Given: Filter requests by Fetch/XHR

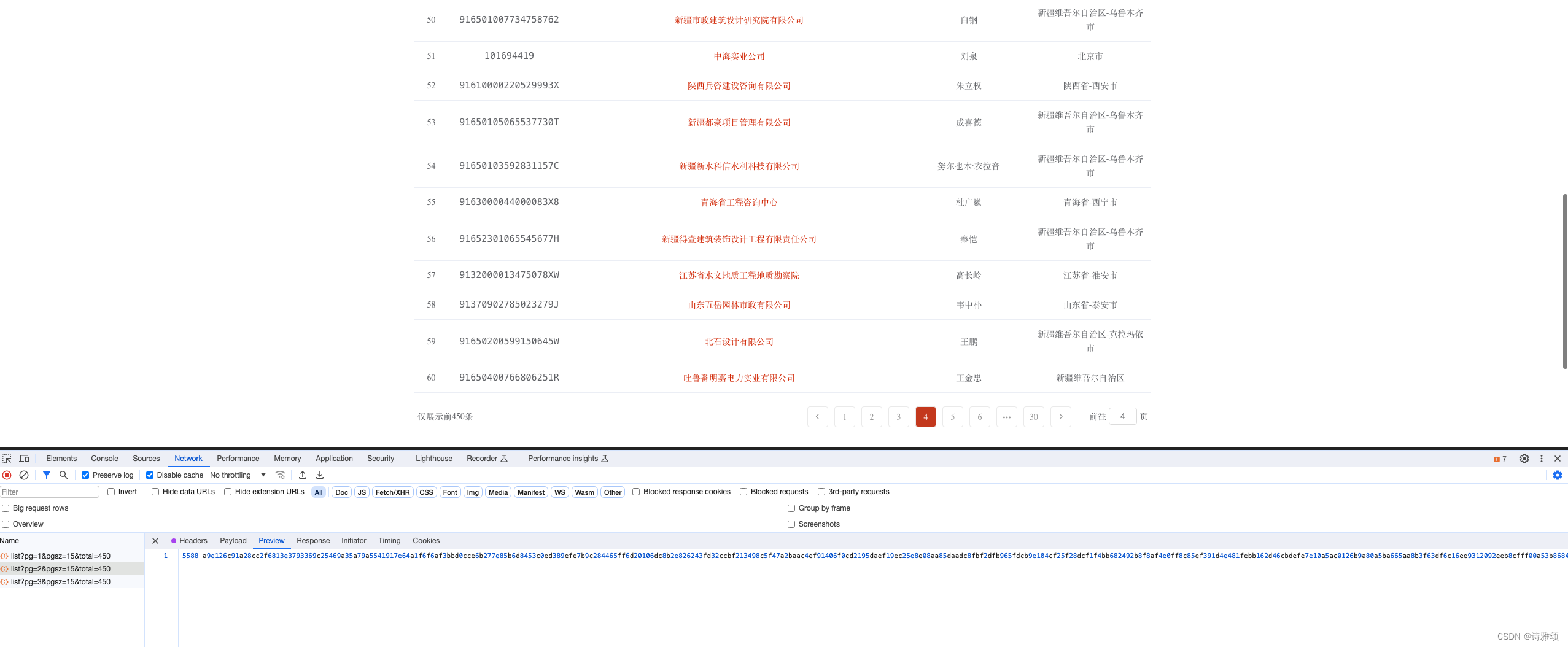Looking at the screenshot, I should pyautogui.click(x=392, y=492).
